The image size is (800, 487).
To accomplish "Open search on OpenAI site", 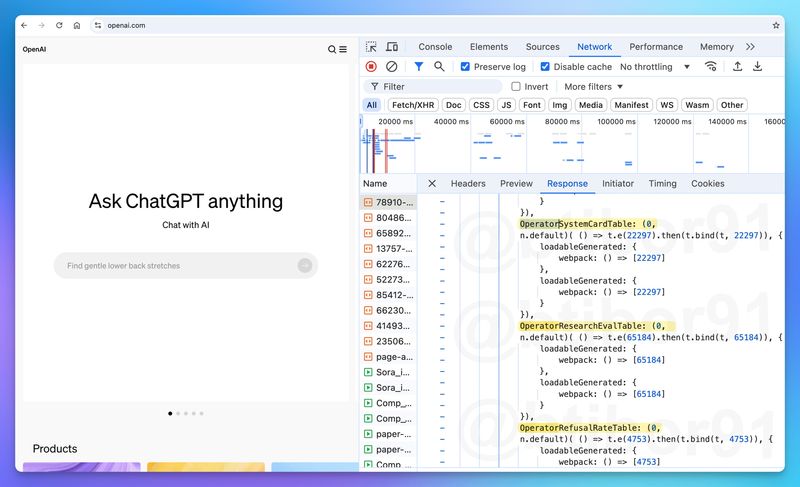I will tap(332, 49).
